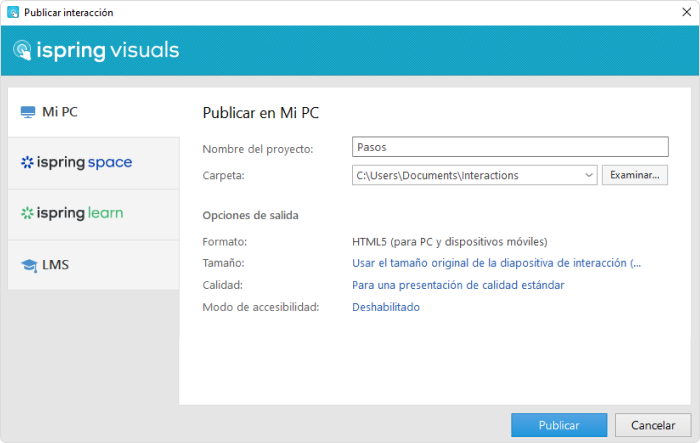Viewport: 700px width, 443px height.
Task: Select the Mi PC tab
Action: [x=94, y=112]
